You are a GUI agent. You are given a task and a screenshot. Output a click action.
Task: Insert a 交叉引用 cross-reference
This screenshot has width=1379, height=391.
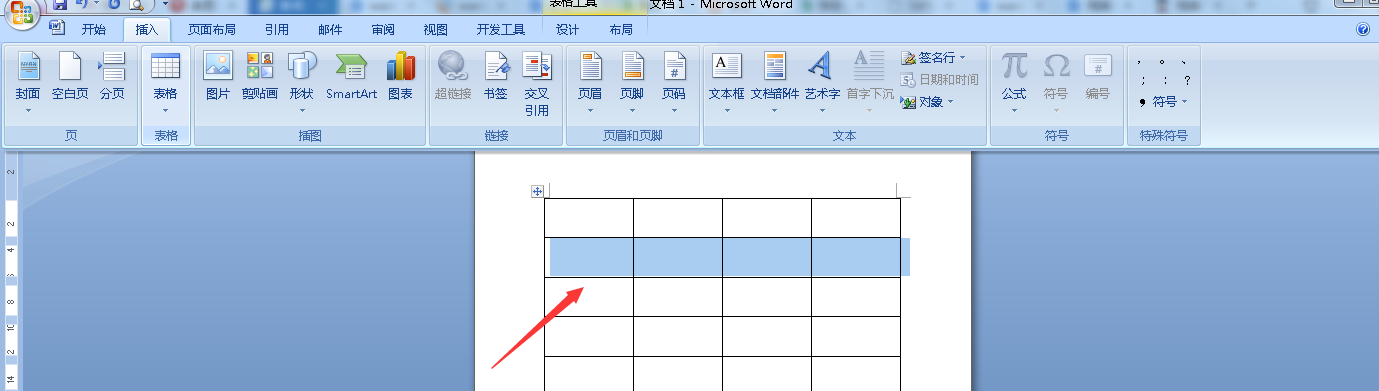[537, 84]
